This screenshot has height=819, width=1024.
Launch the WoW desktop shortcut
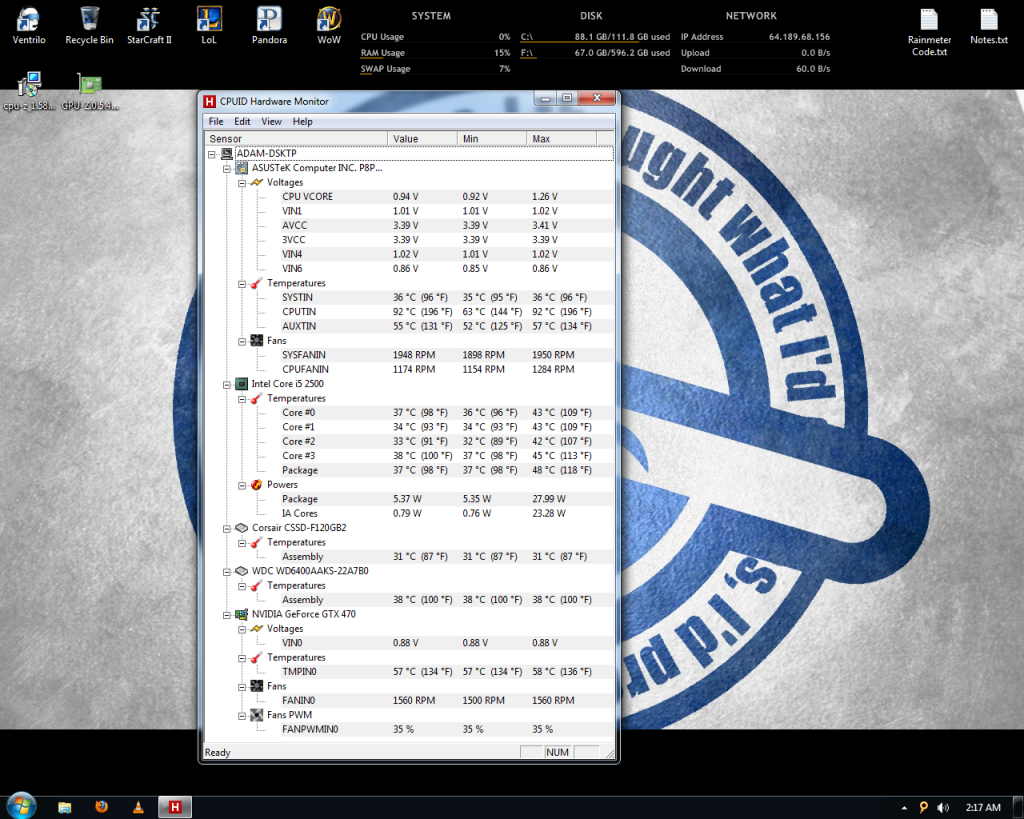329,20
